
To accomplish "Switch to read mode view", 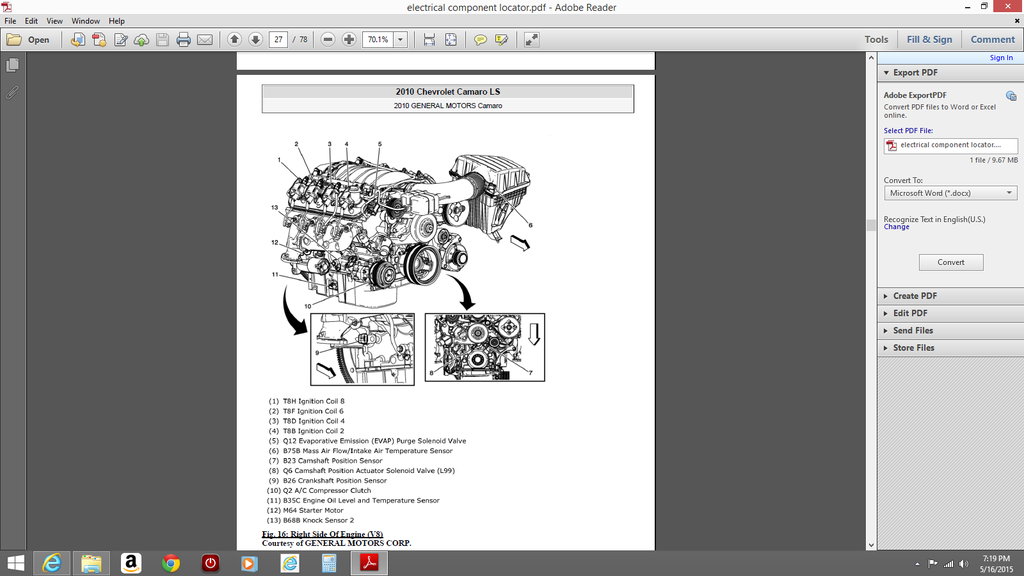I will pyautogui.click(x=531, y=40).
